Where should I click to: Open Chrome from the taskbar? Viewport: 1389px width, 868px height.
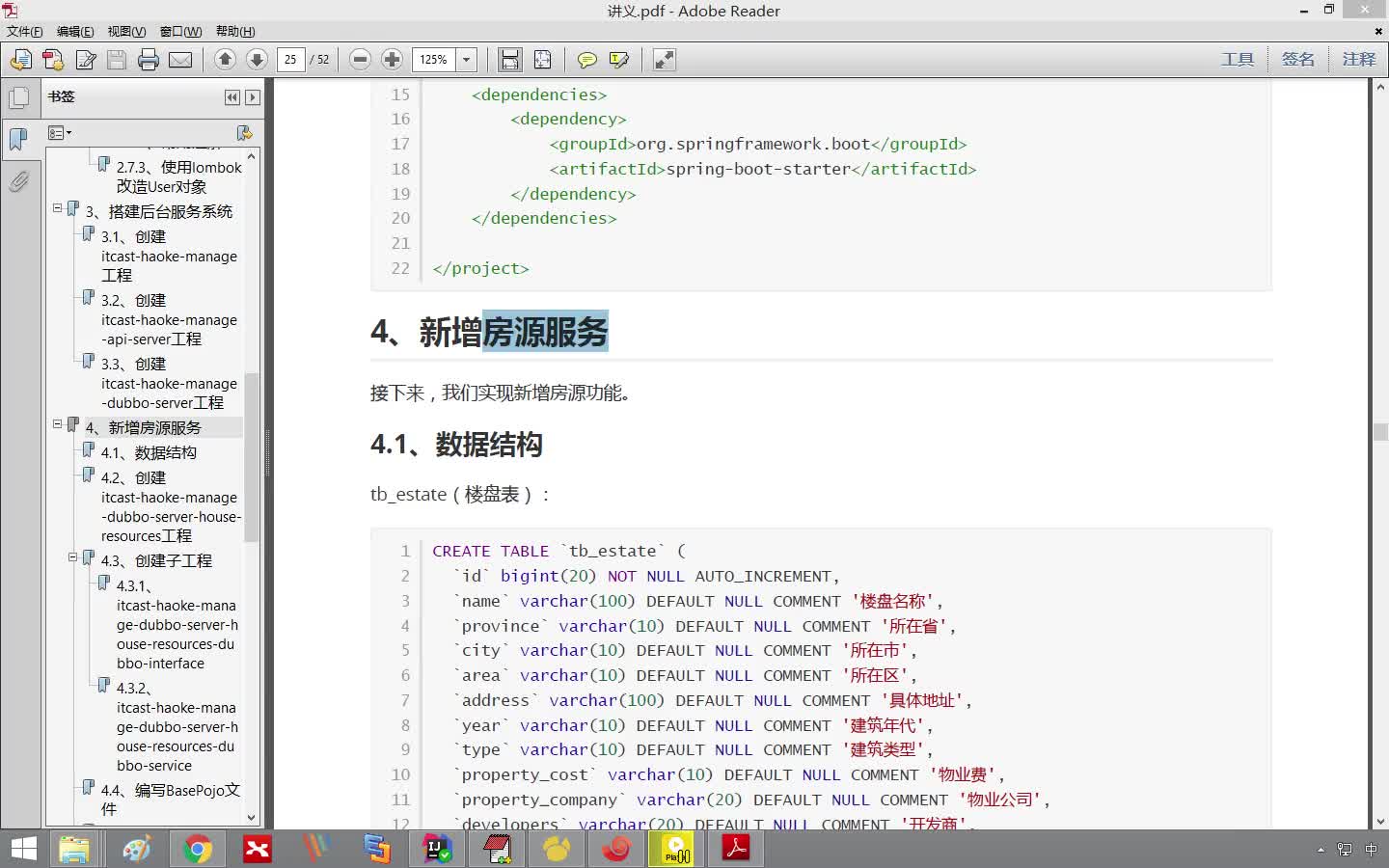click(197, 849)
